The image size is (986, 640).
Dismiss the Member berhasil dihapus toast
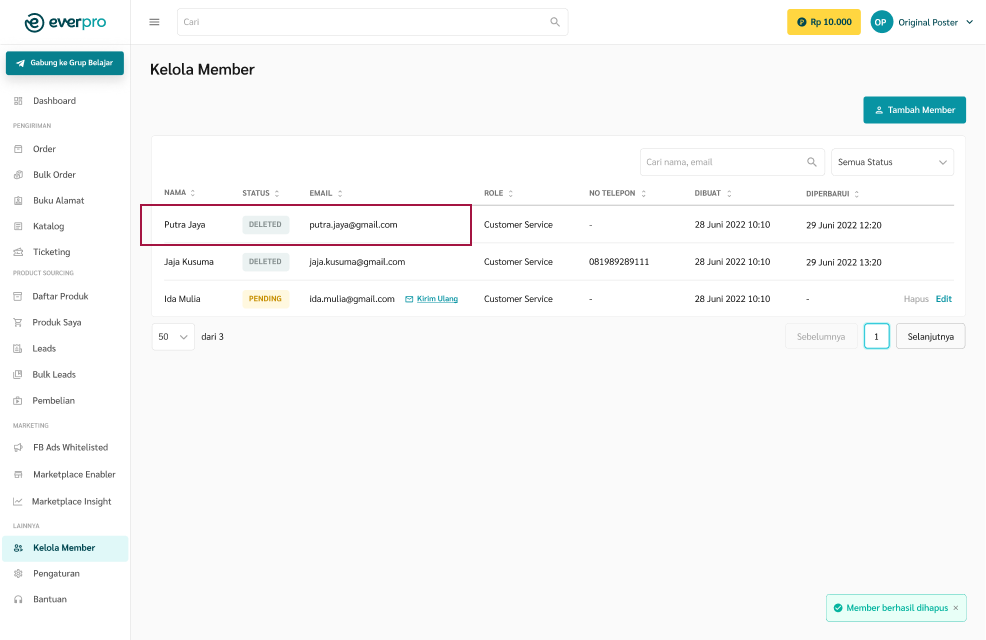(956, 608)
